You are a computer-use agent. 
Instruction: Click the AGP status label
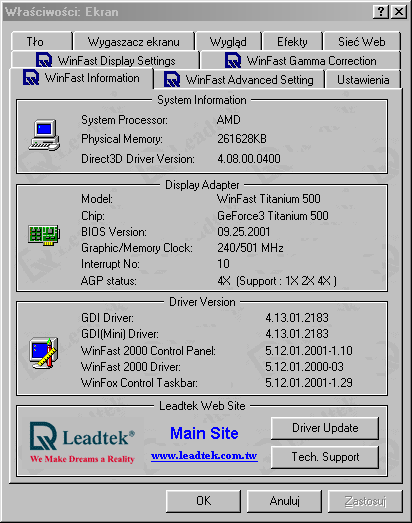(x=109, y=281)
